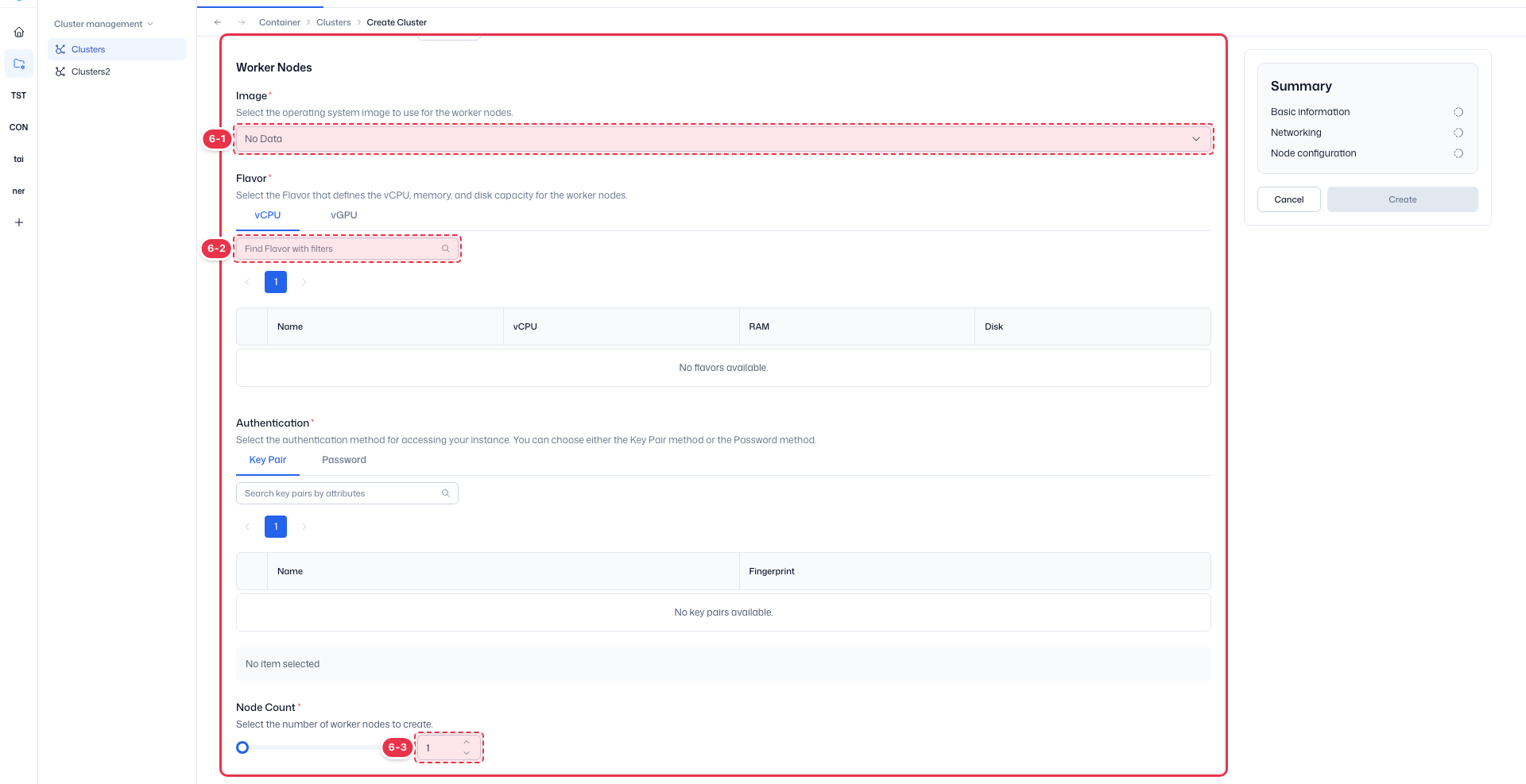Click the search icon in key pairs search
This screenshot has width=1526, height=784.
click(x=446, y=493)
